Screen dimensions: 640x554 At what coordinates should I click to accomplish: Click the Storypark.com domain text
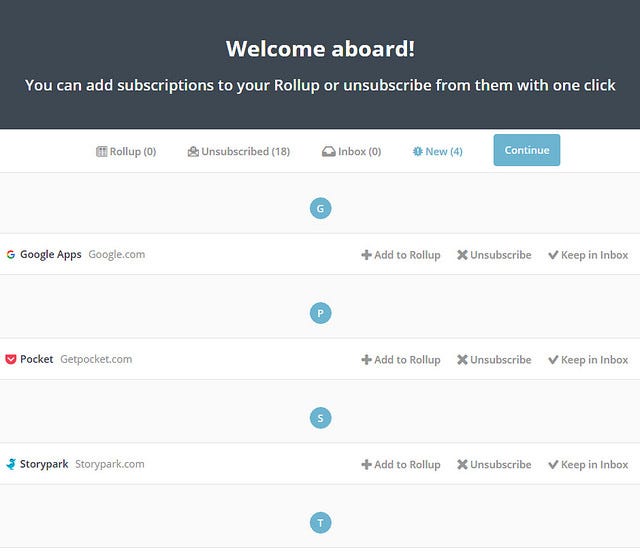[110, 464]
